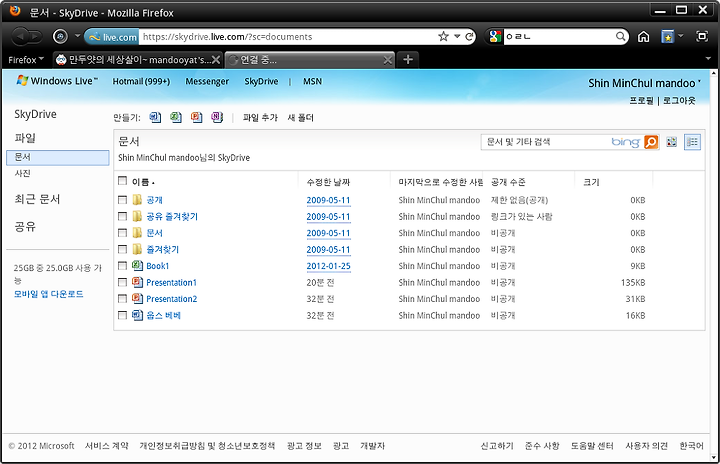Check the box for 문서 folder
Image resolution: width=720 pixels, height=464 pixels.
pyautogui.click(x=122, y=233)
